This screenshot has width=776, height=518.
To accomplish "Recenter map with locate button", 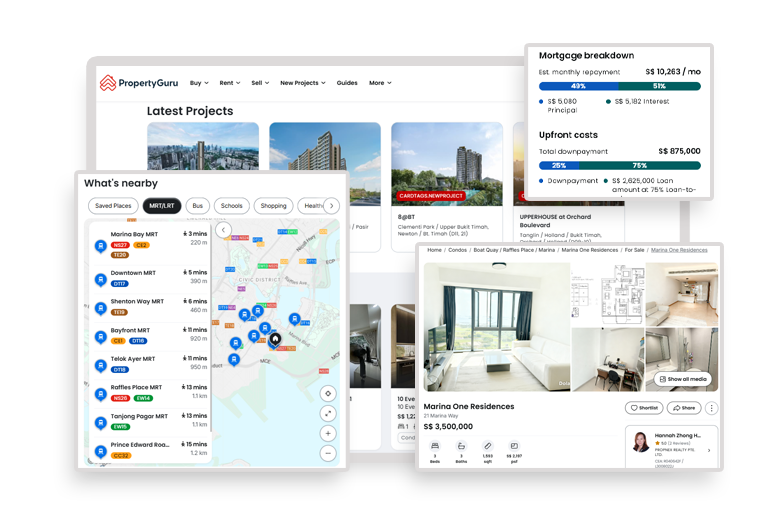I will coord(328,394).
